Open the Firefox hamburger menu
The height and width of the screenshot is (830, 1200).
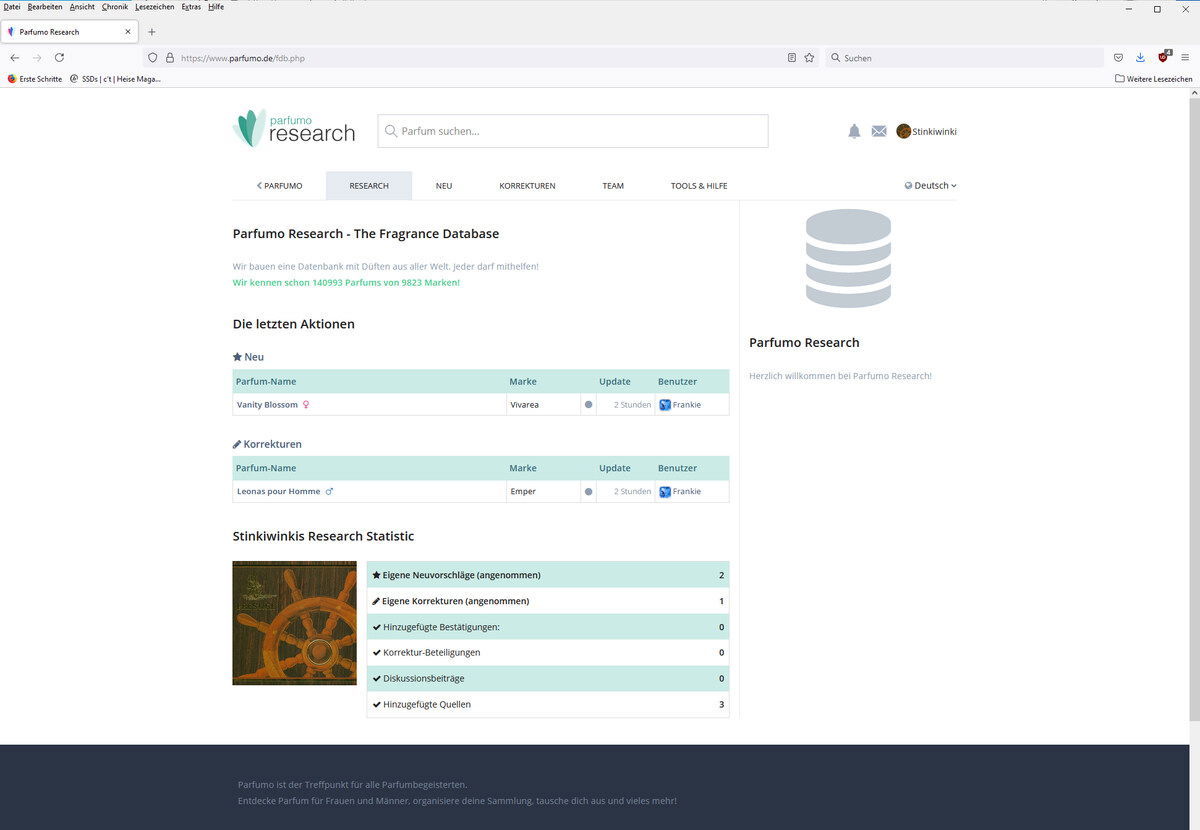1185,58
